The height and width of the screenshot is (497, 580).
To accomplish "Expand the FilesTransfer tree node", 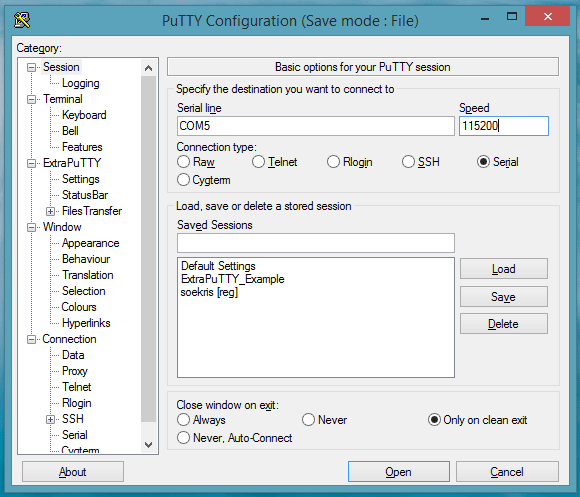I will (x=50, y=212).
